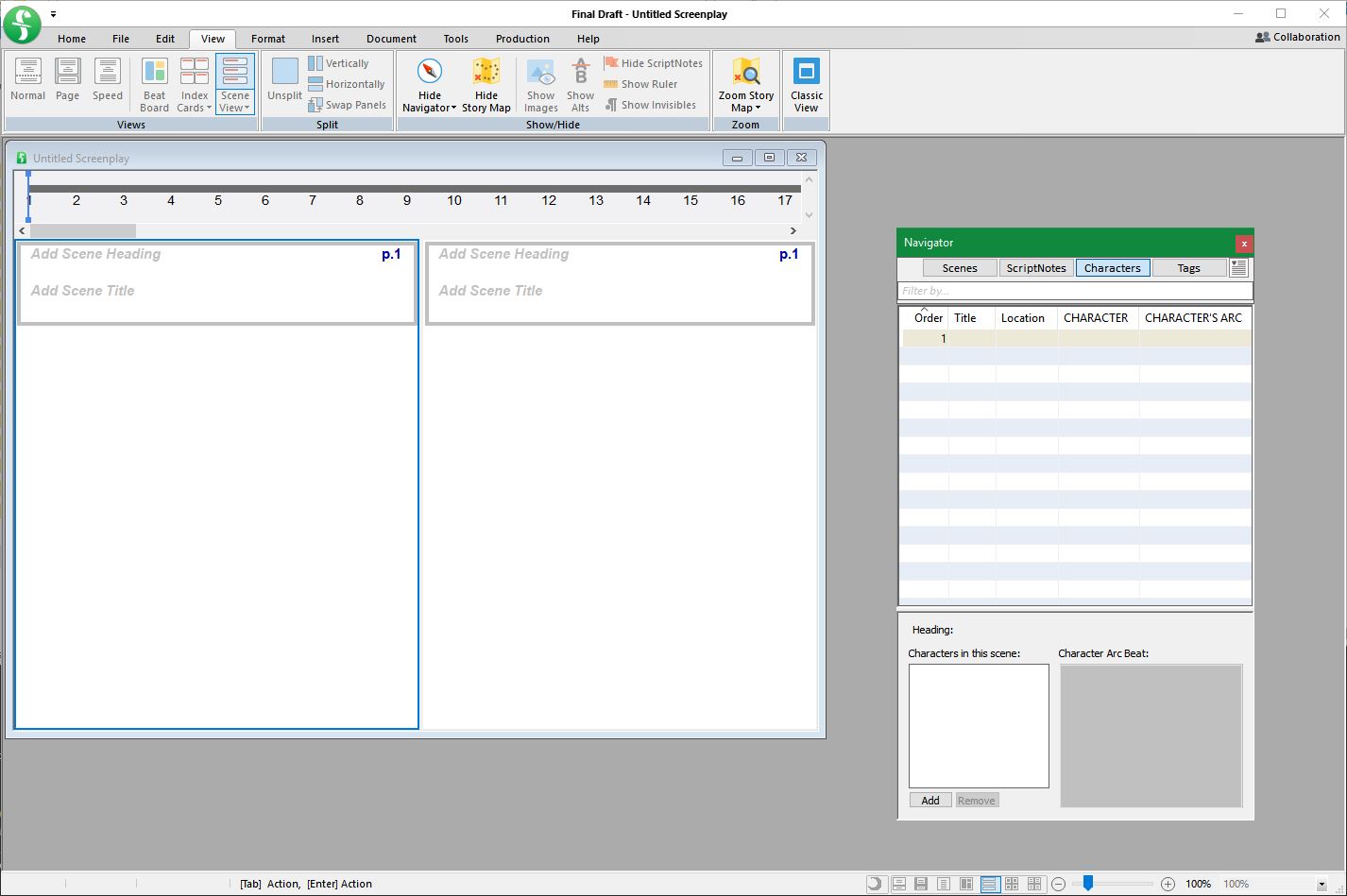
Task: Click the sixth view icon in status bar
Action: [x=1012, y=884]
